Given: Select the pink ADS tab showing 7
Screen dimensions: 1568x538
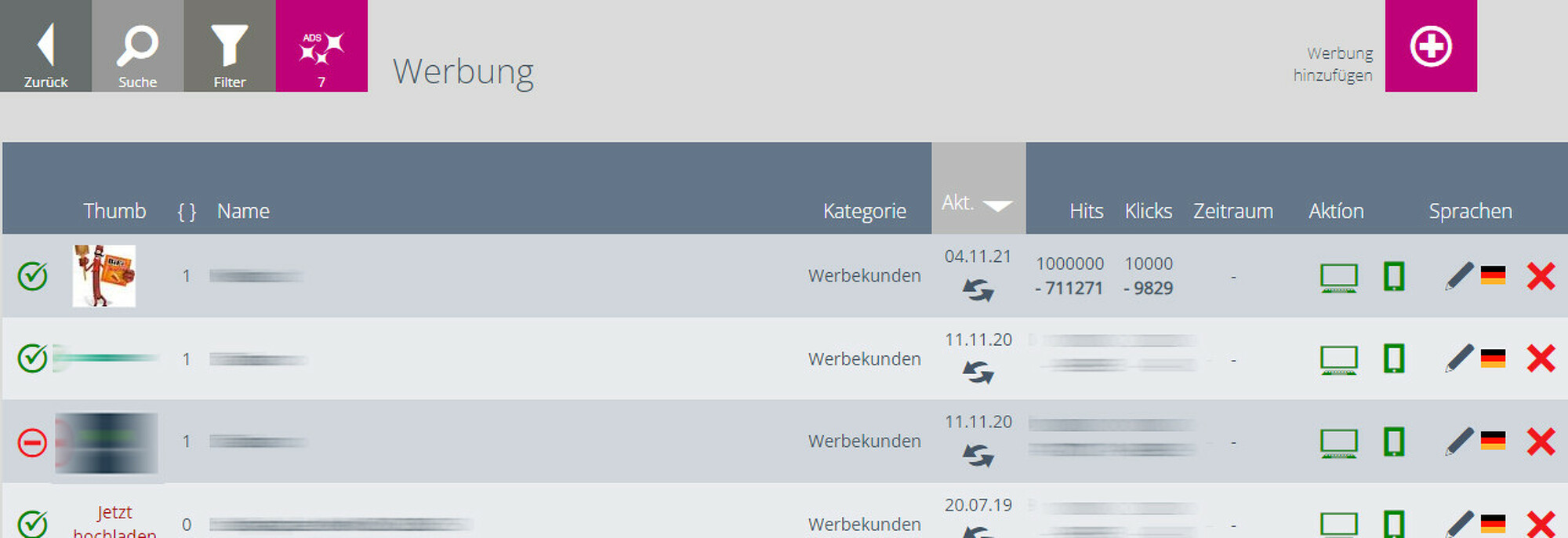Looking at the screenshot, I should pos(321,45).
